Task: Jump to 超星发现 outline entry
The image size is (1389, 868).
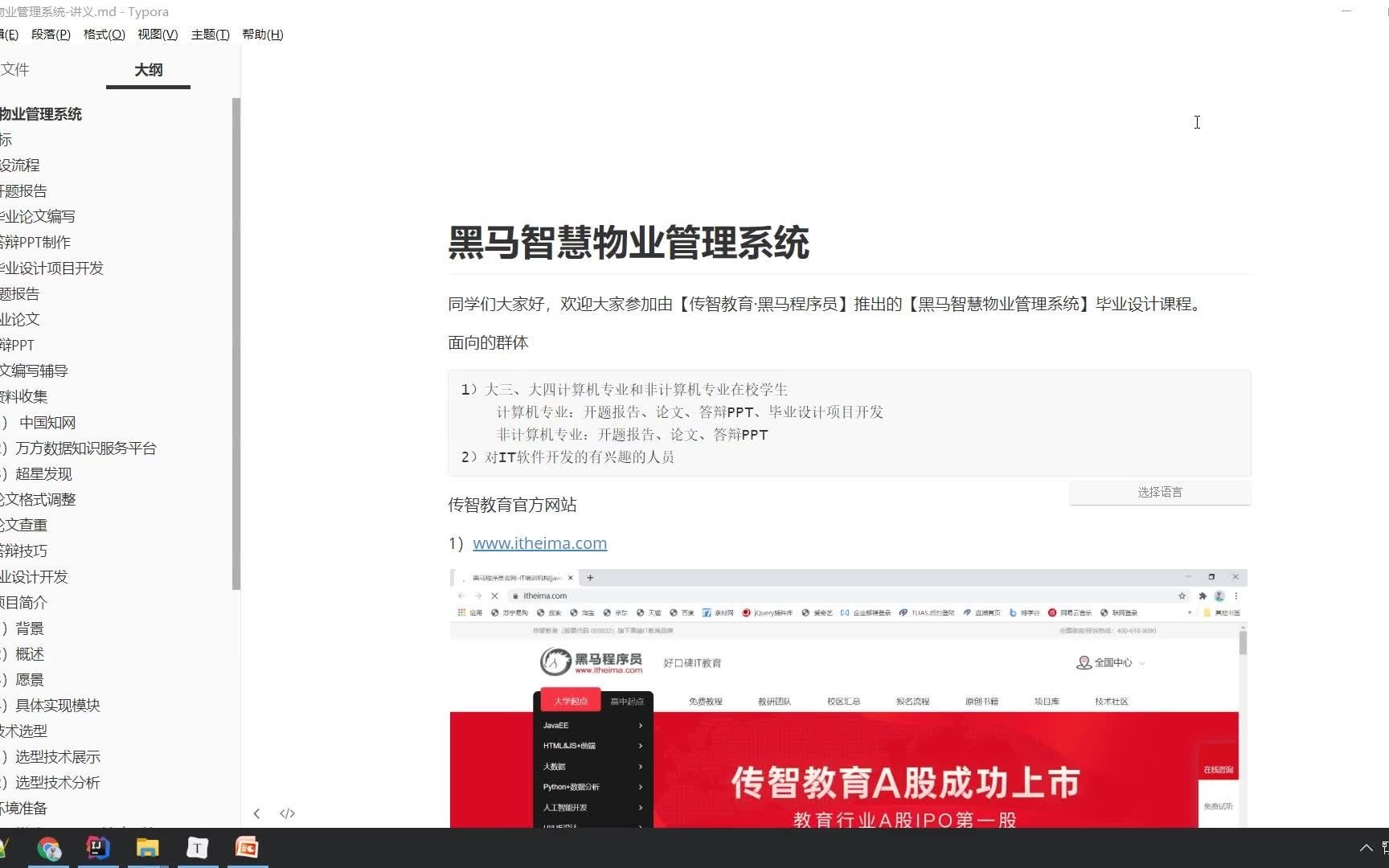Action: click(43, 474)
